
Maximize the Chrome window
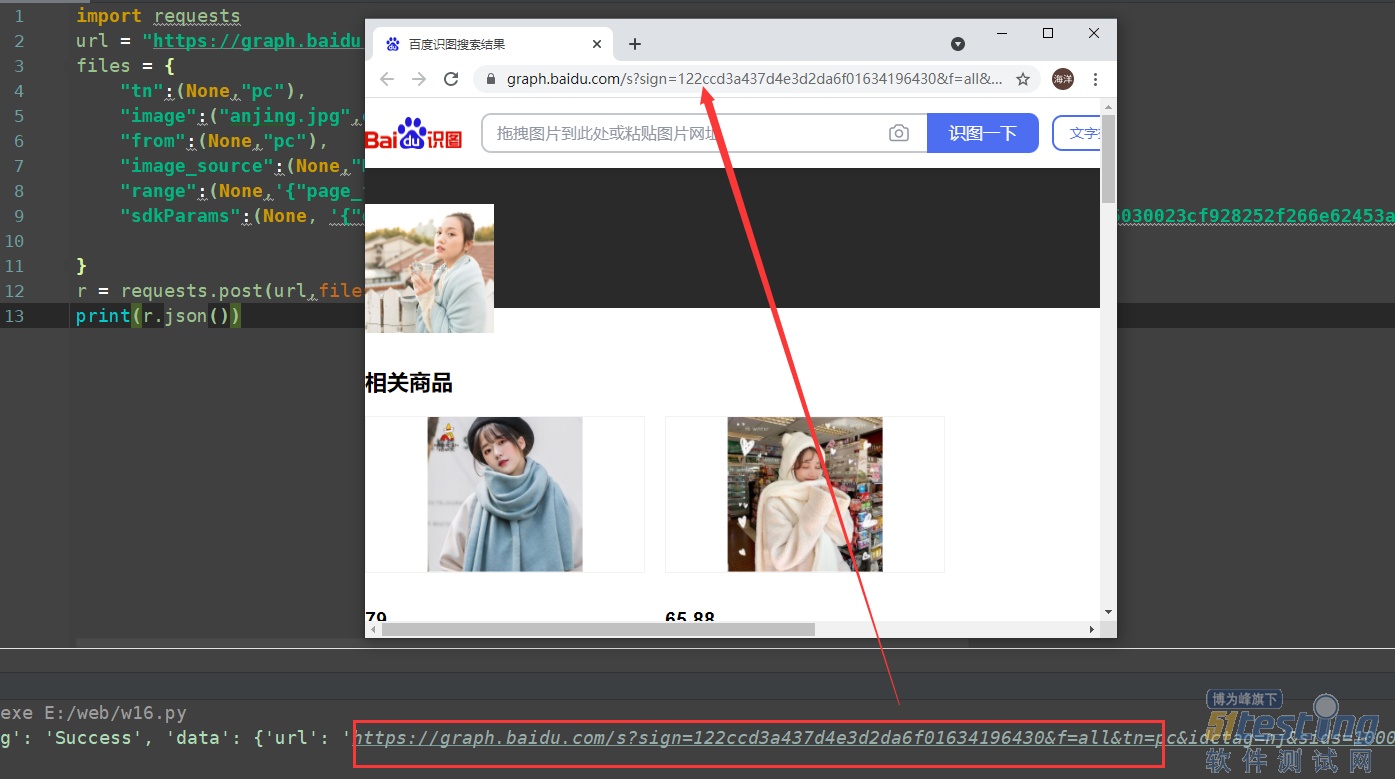(1048, 33)
